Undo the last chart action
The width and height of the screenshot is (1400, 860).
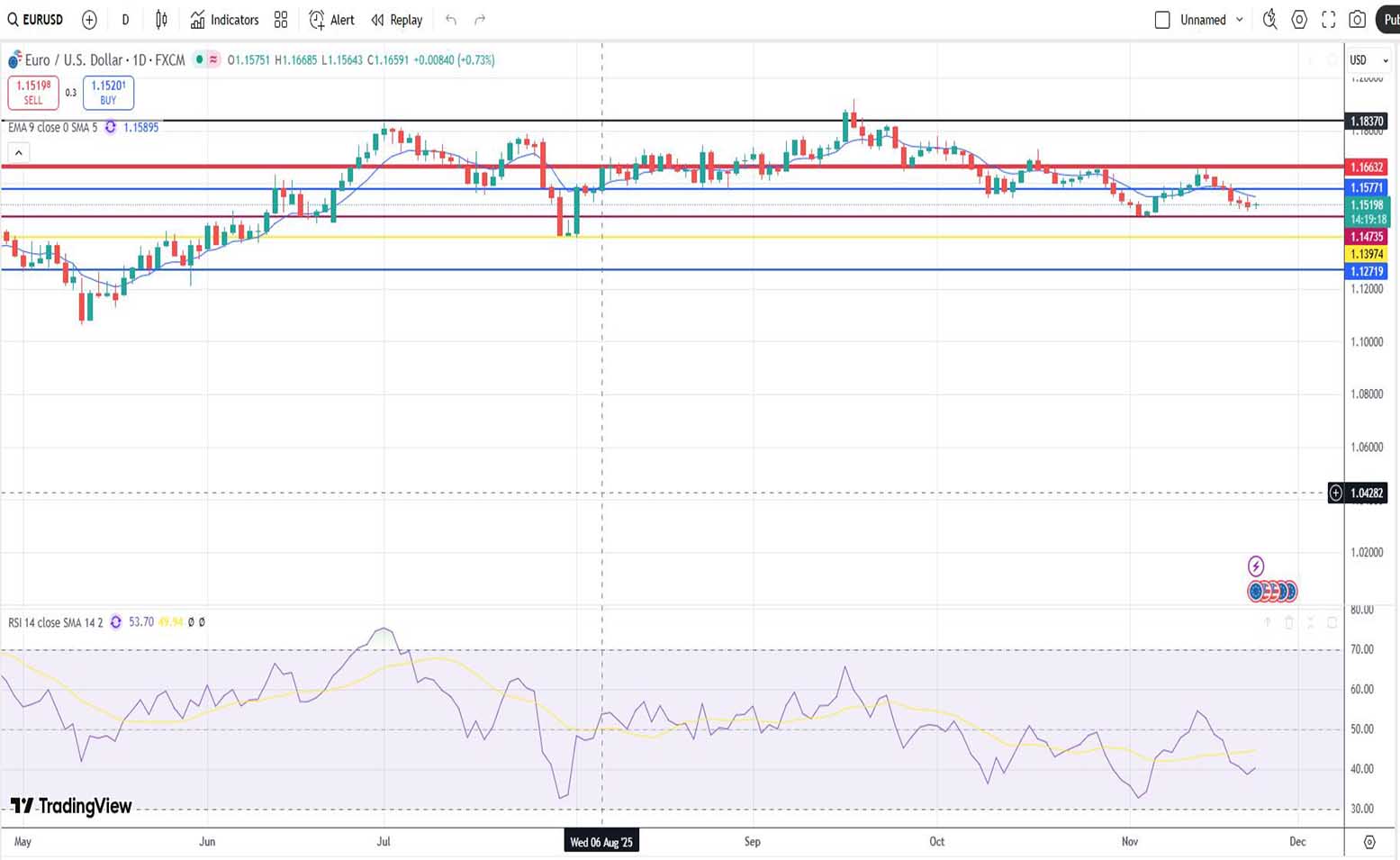(451, 20)
